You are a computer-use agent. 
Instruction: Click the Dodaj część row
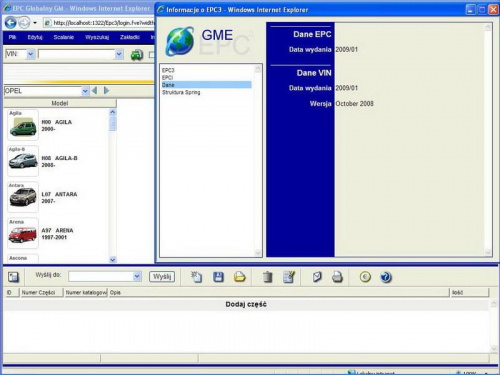pos(246,304)
